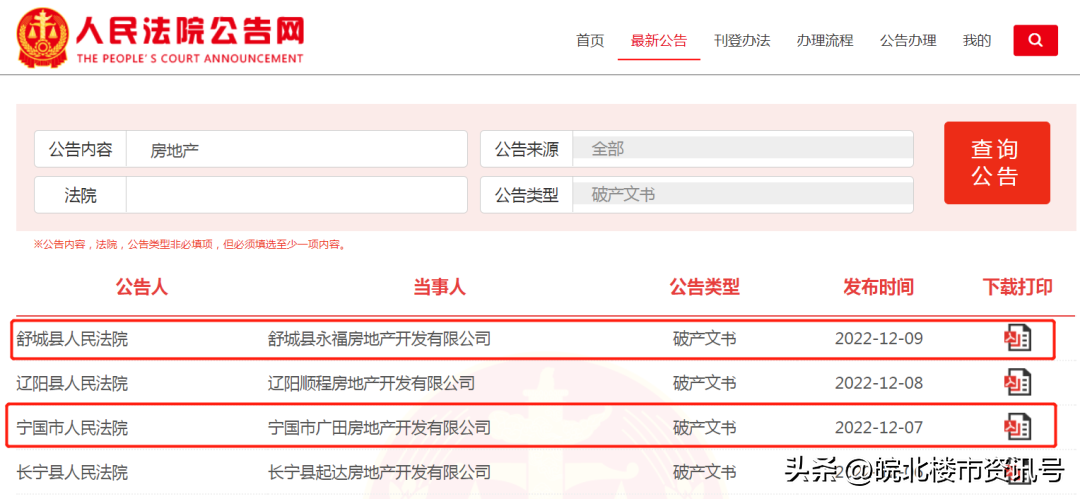Open the People's Court Announcement logo

(160, 37)
